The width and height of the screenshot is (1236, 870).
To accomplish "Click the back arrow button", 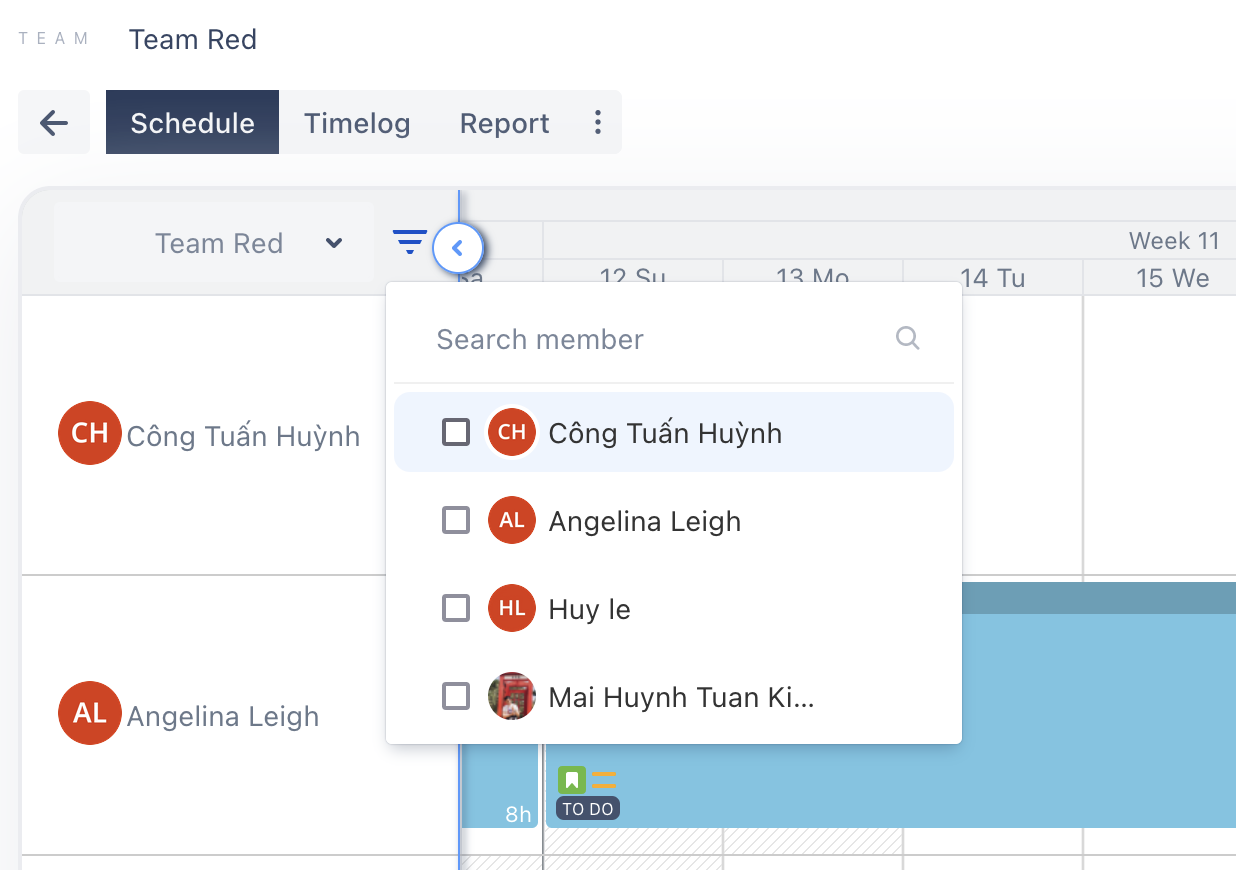I will 54,123.
